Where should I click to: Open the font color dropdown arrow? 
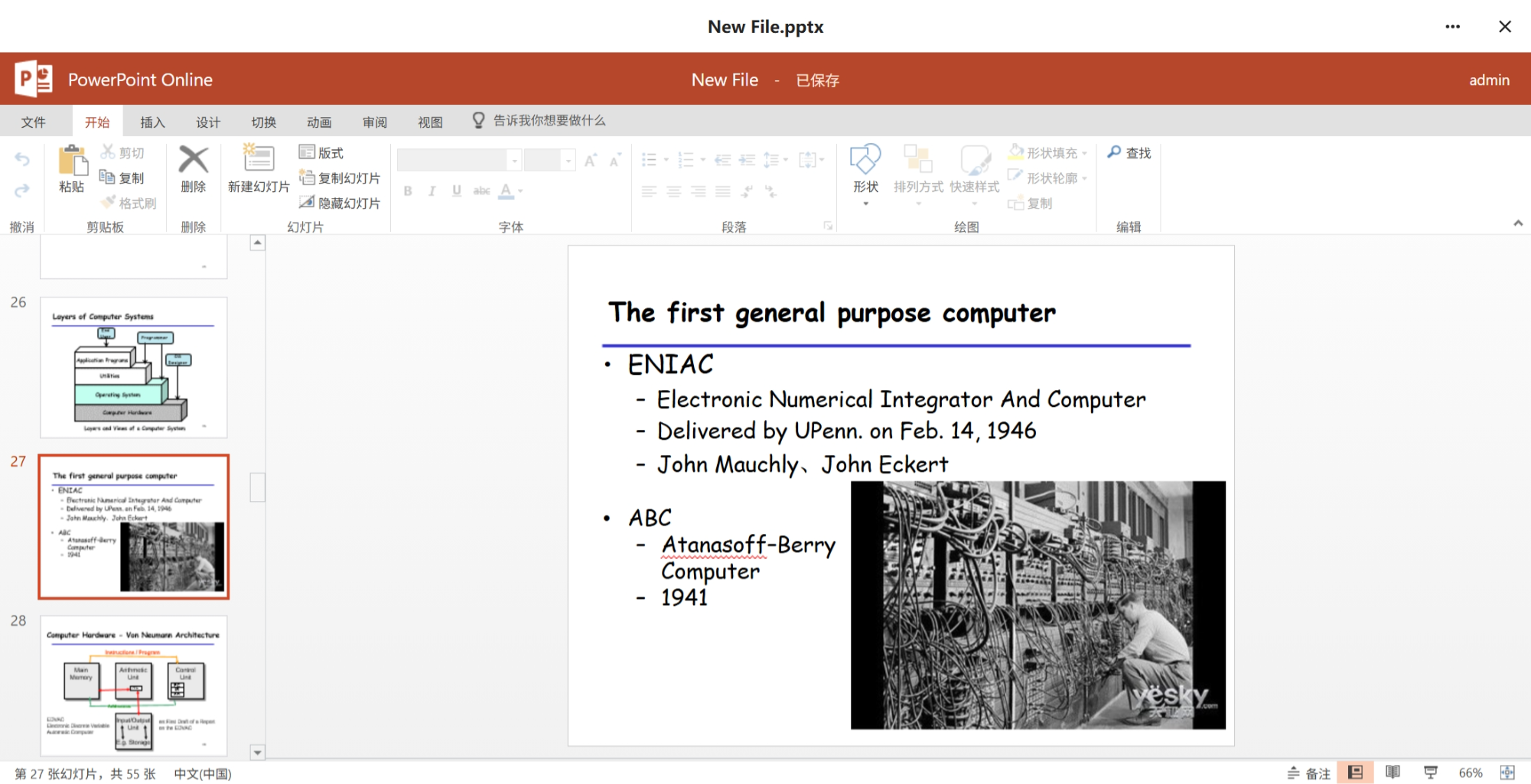click(x=520, y=191)
